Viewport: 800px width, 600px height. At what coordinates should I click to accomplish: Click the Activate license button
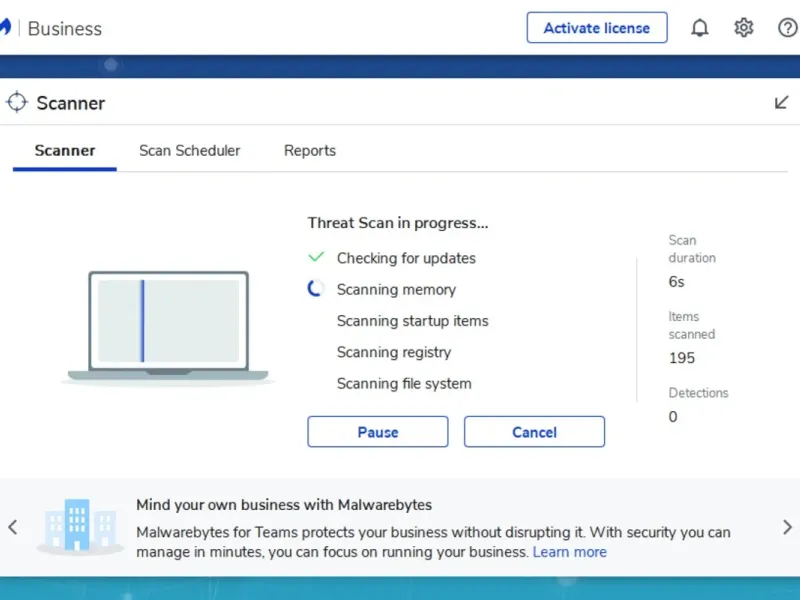pos(596,28)
